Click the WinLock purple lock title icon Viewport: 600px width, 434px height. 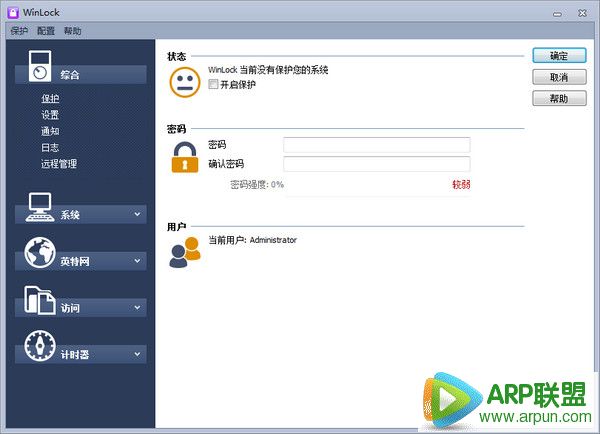pos(13,13)
